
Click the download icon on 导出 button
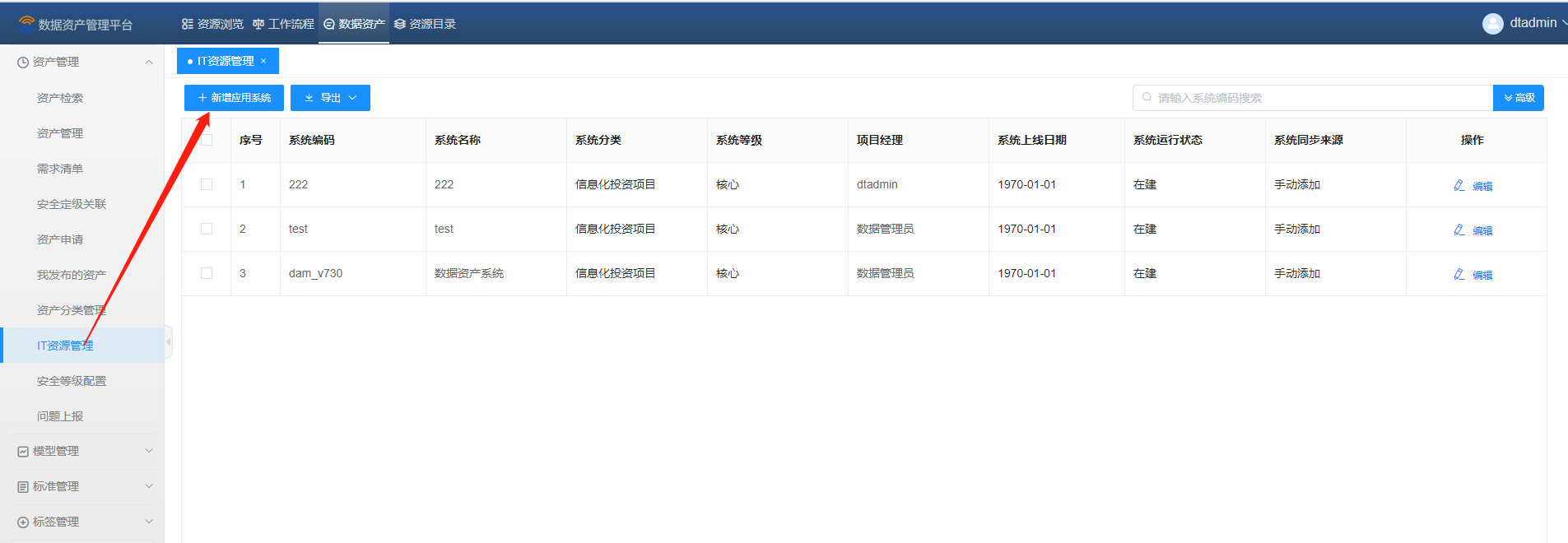[x=309, y=98]
